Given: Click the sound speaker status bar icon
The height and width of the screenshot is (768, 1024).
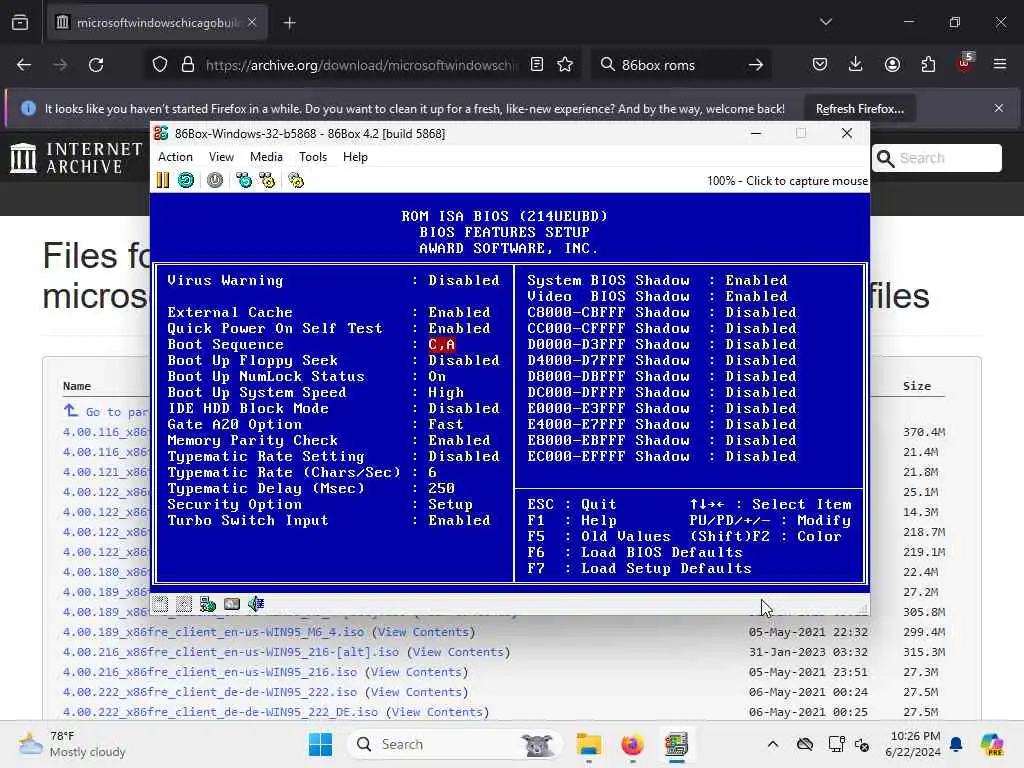Looking at the screenshot, I should tap(255, 604).
